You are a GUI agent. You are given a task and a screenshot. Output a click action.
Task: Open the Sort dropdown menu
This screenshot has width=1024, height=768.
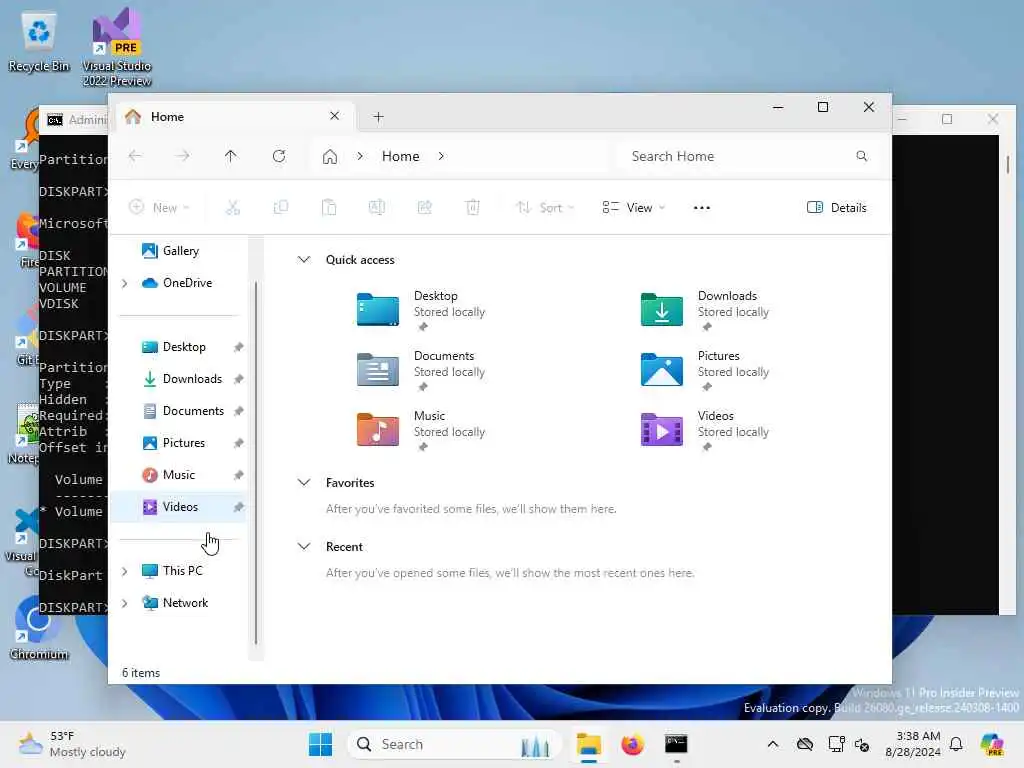point(545,208)
